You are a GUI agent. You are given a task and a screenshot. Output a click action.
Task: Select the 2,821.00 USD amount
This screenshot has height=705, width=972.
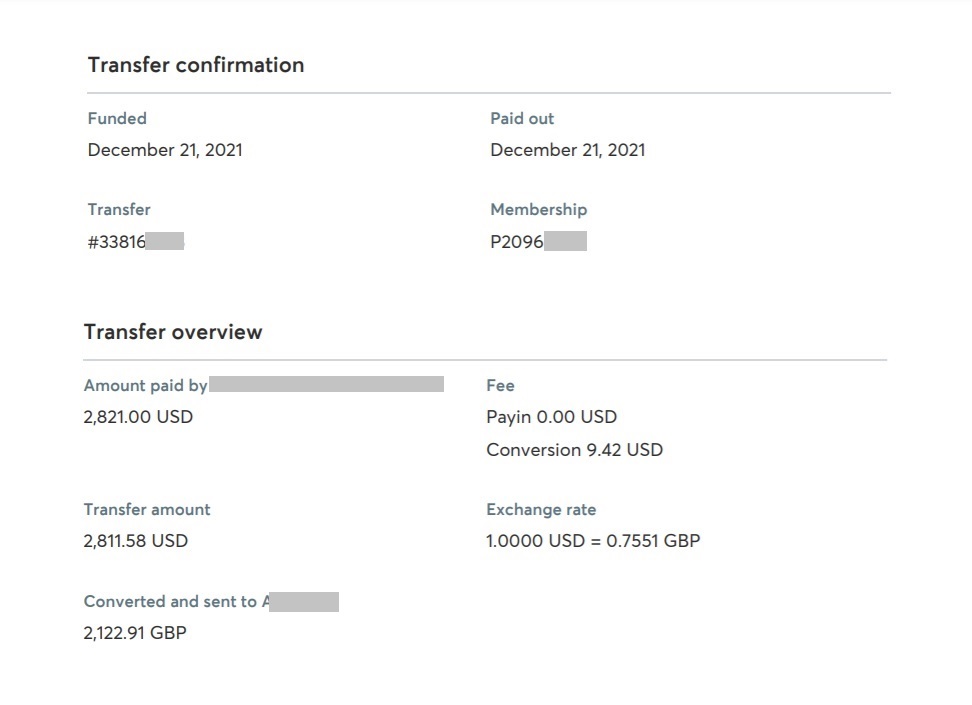(138, 417)
